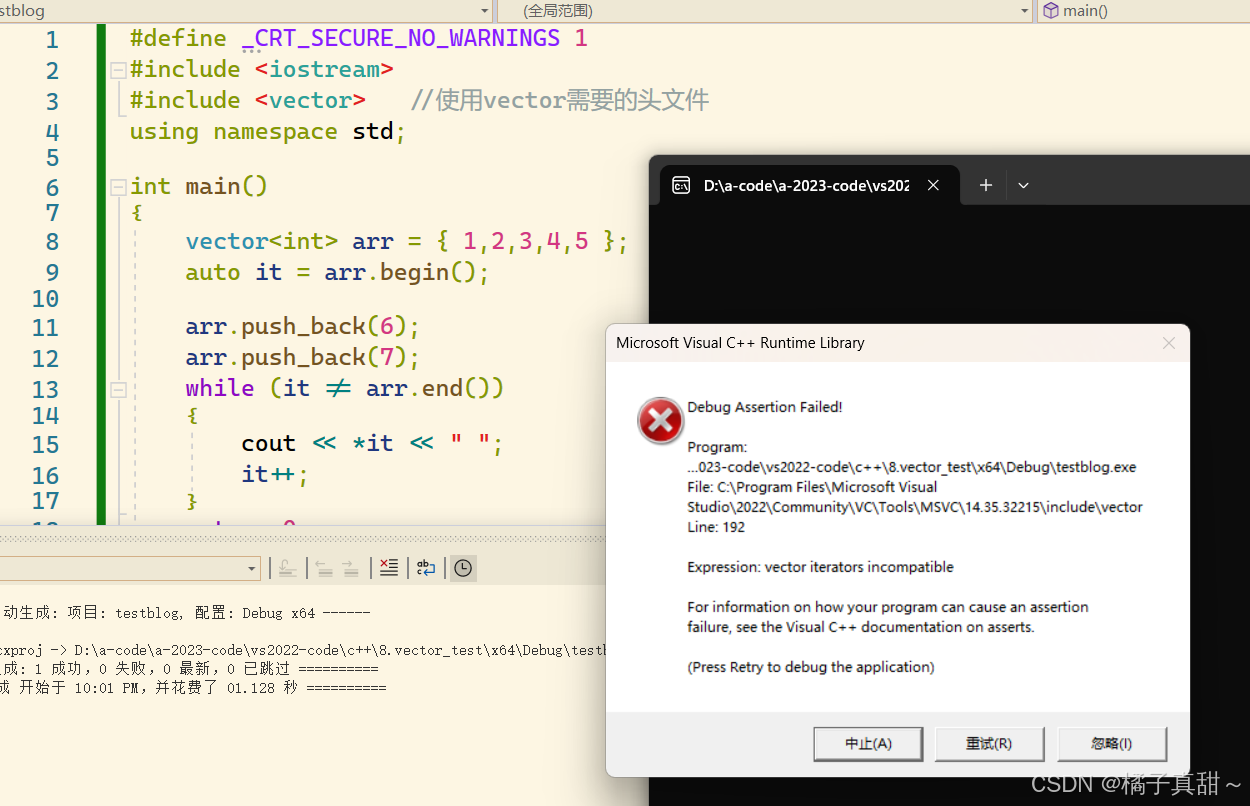The width and height of the screenshot is (1250, 806).
Task: Close the Runtime Library dialog with X
Action: (x=1168, y=343)
